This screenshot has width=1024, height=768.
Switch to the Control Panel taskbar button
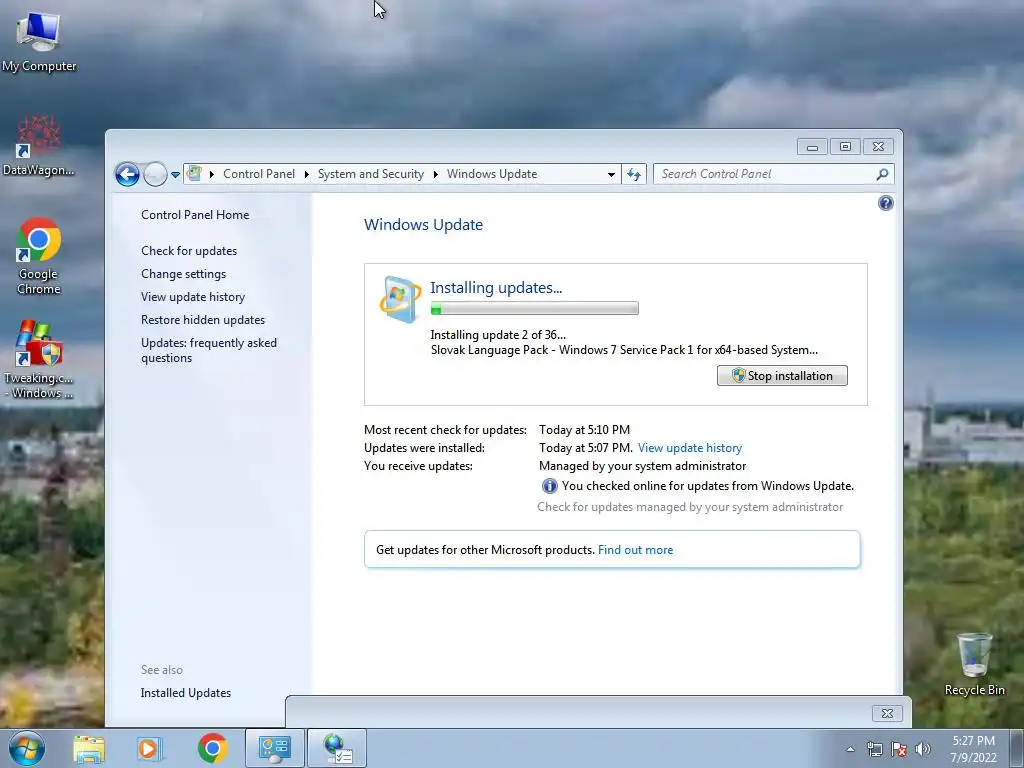(275, 748)
